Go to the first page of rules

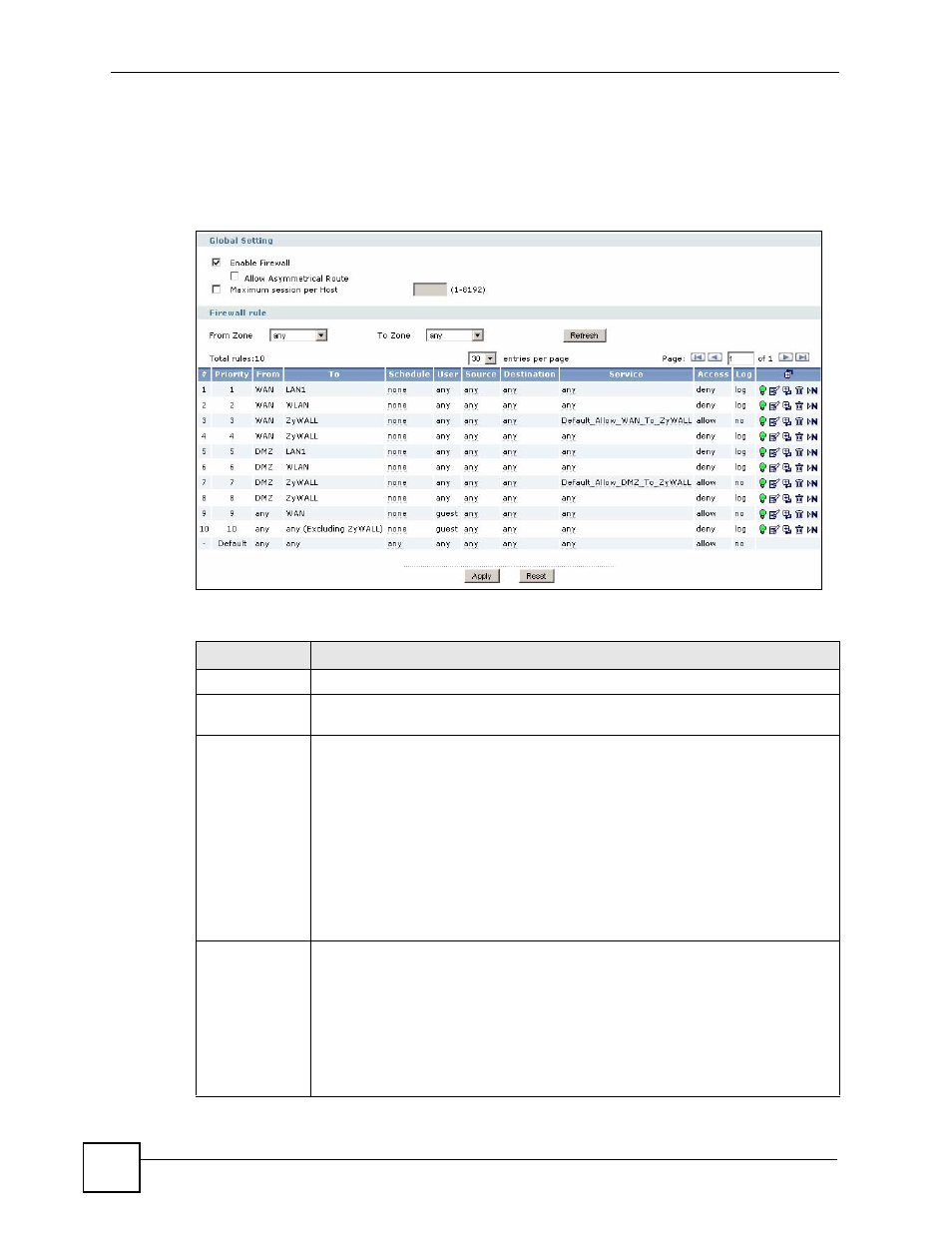[x=698, y=357]
